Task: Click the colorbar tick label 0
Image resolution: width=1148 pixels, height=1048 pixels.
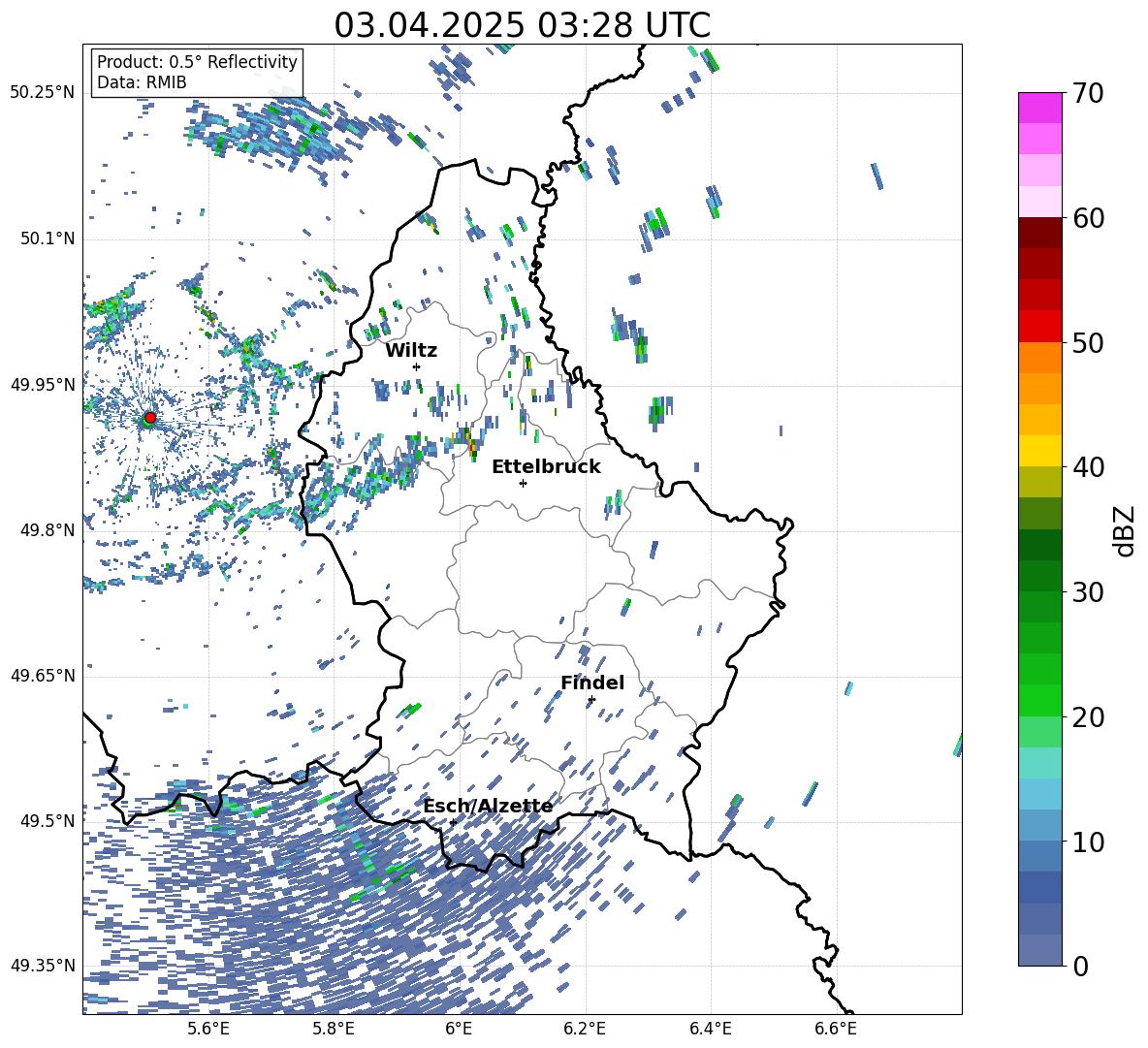Action: [1080, 966]
